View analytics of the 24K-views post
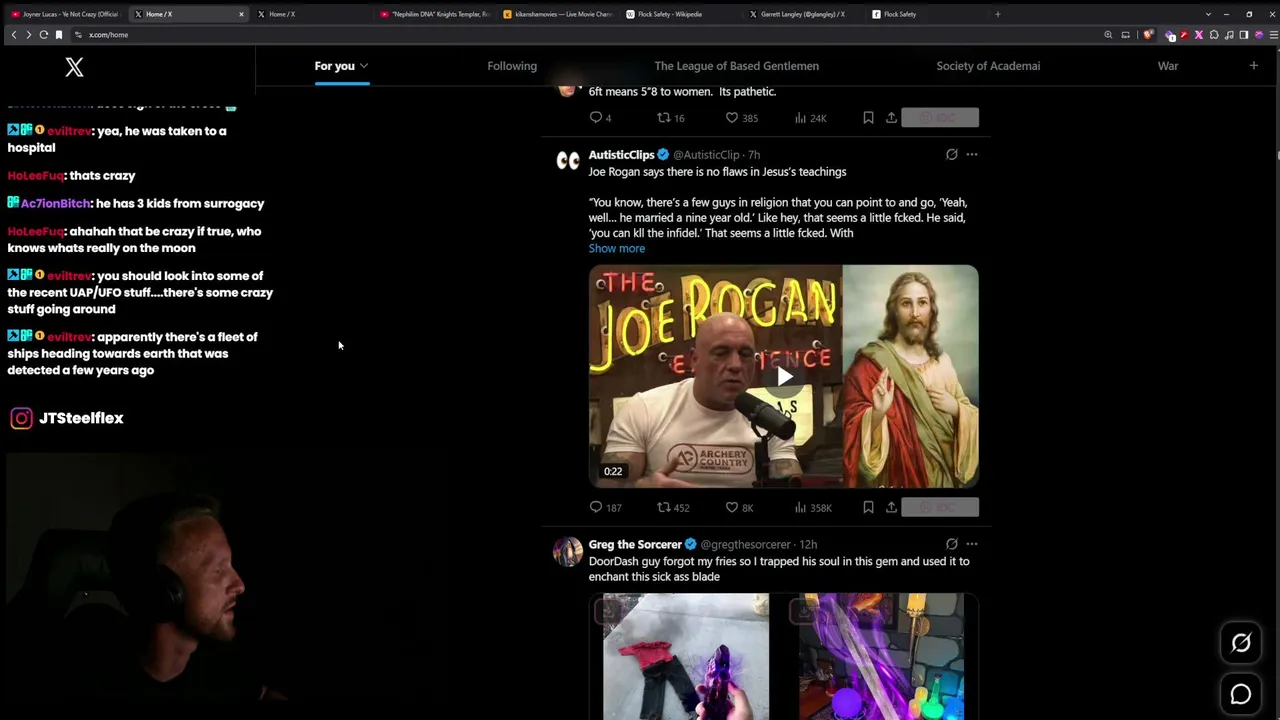 (810, 118)
